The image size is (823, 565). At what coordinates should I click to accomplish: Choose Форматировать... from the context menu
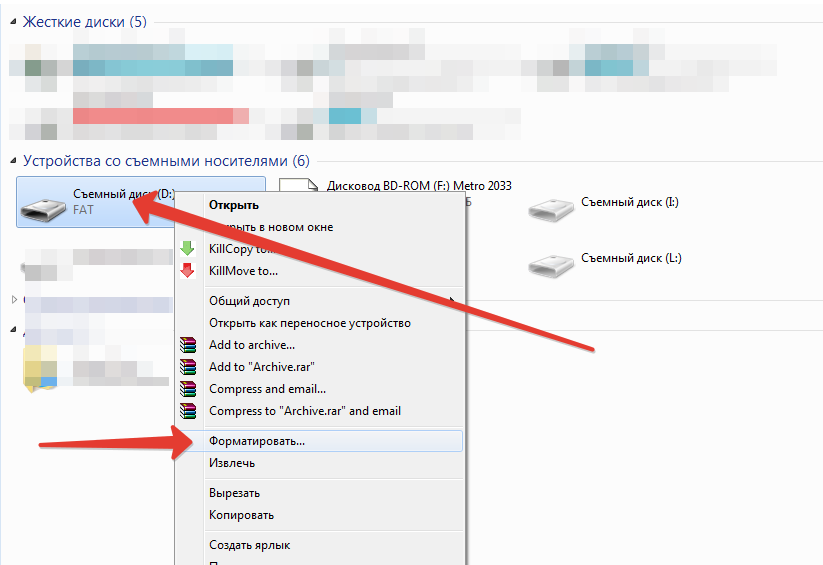[x=257, y=441]
